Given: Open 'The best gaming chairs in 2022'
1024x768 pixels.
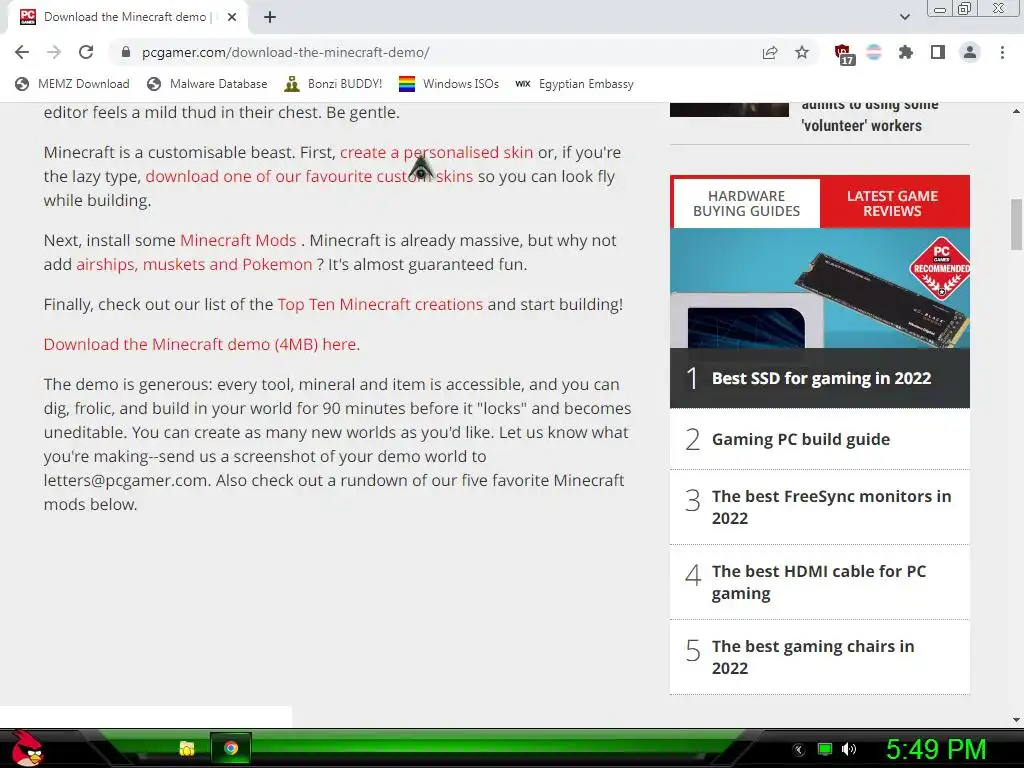Looking at the screenshot, I should pyautogui.click(x=812, y=657).
